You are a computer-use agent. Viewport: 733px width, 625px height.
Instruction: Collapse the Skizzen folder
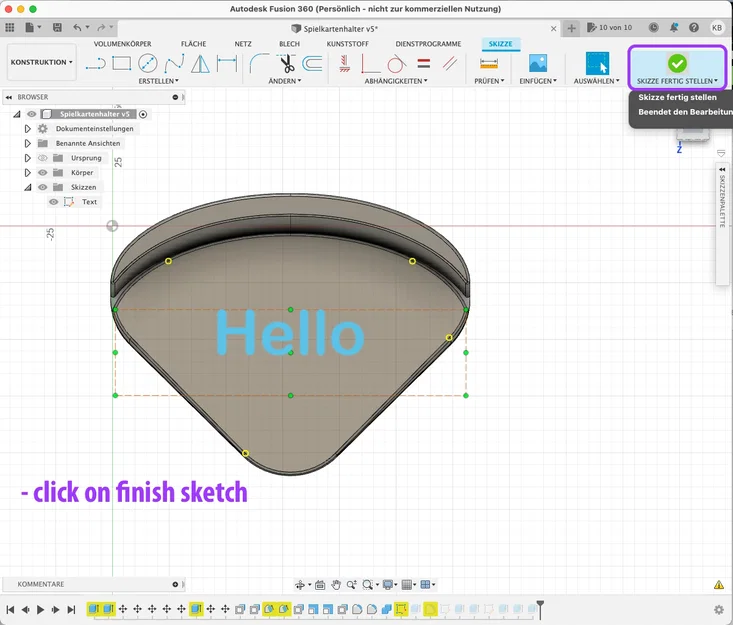(28, 187)
